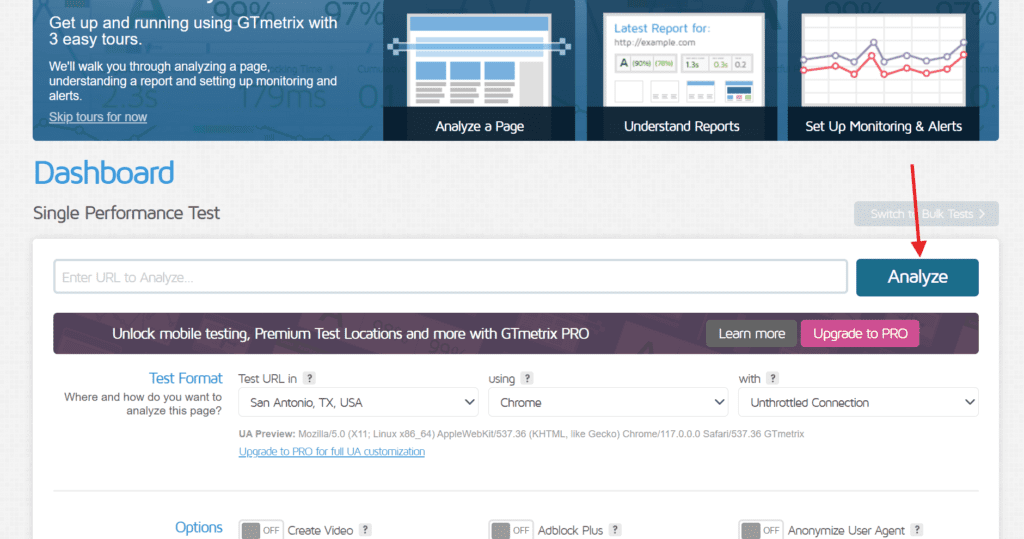Viewport: 1024px width, 539px height.
Task: Open help icon next to Test URL in
Action: [310, 378]
